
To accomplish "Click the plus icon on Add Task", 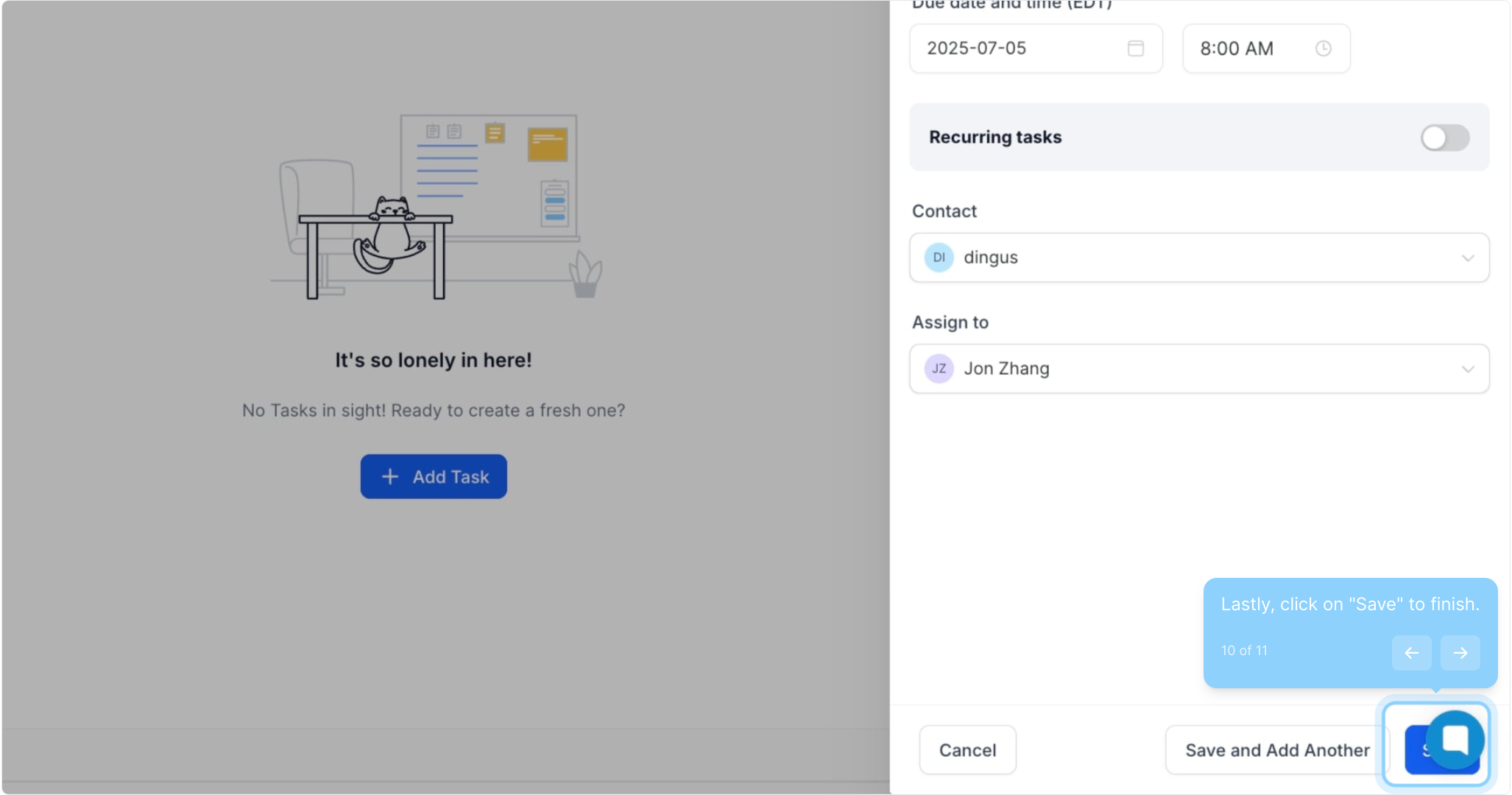I will pyautogui.click(x=390, y=477).
